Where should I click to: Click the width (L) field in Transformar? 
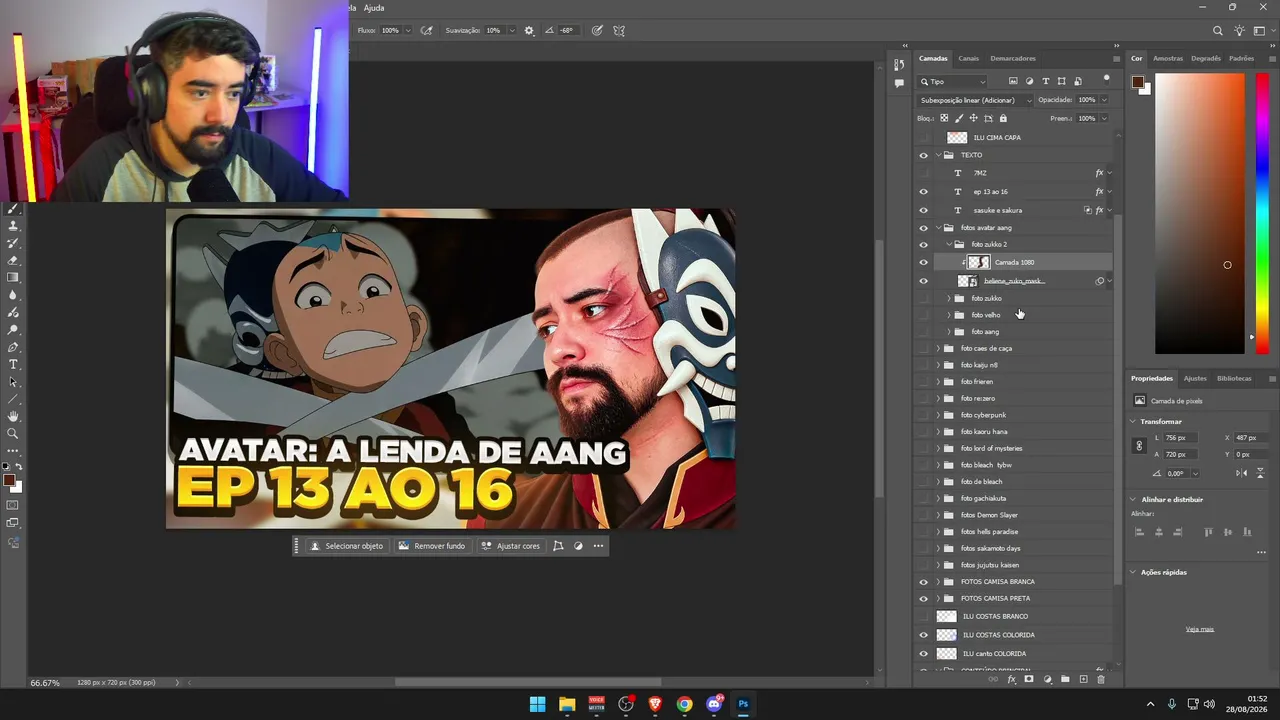tap(1180, 438)
